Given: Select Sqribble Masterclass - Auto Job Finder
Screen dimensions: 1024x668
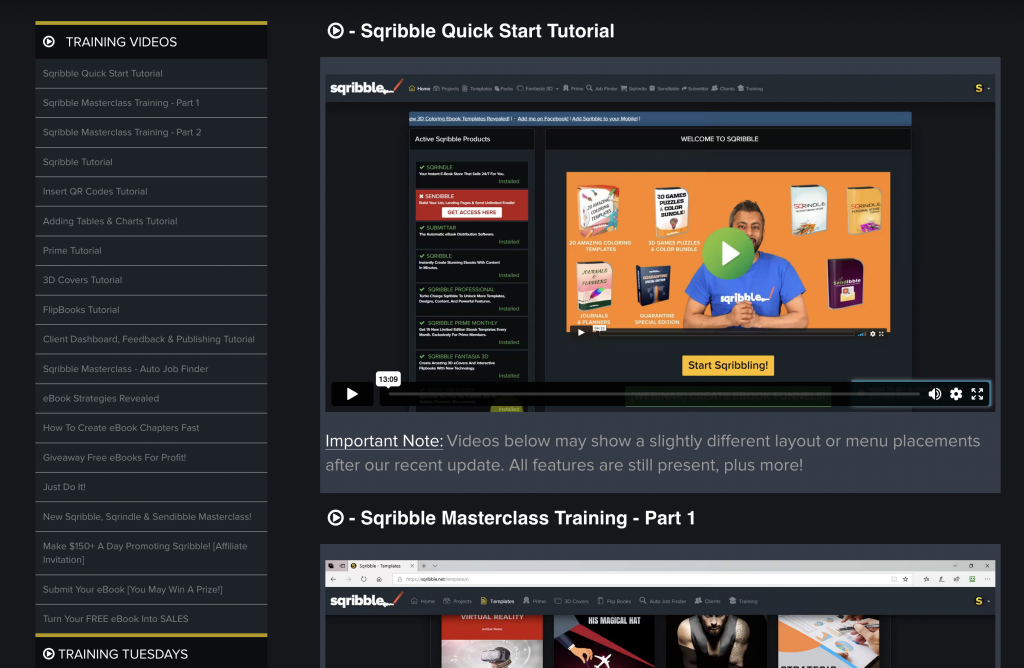Looking at the screenshot, I should point(151,369).
